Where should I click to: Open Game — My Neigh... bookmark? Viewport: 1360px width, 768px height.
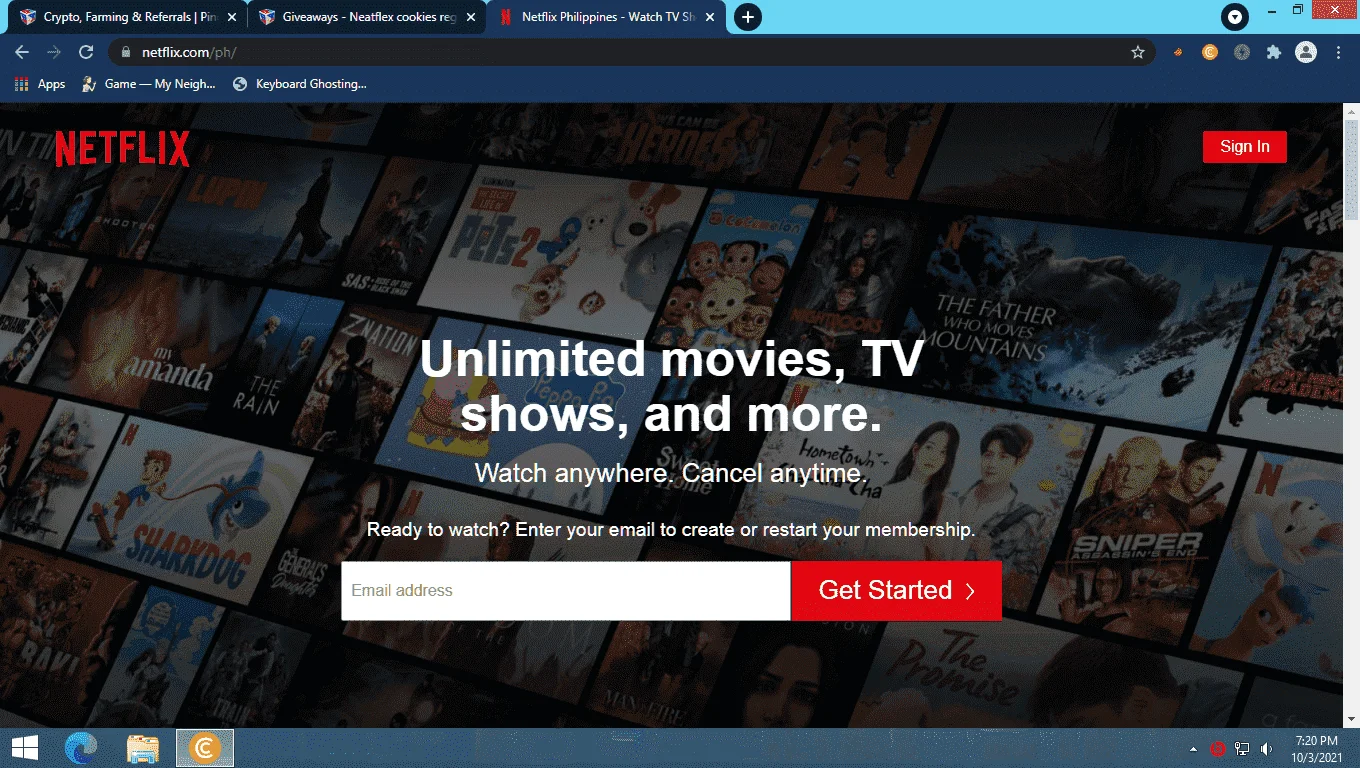tap(148, 84)
